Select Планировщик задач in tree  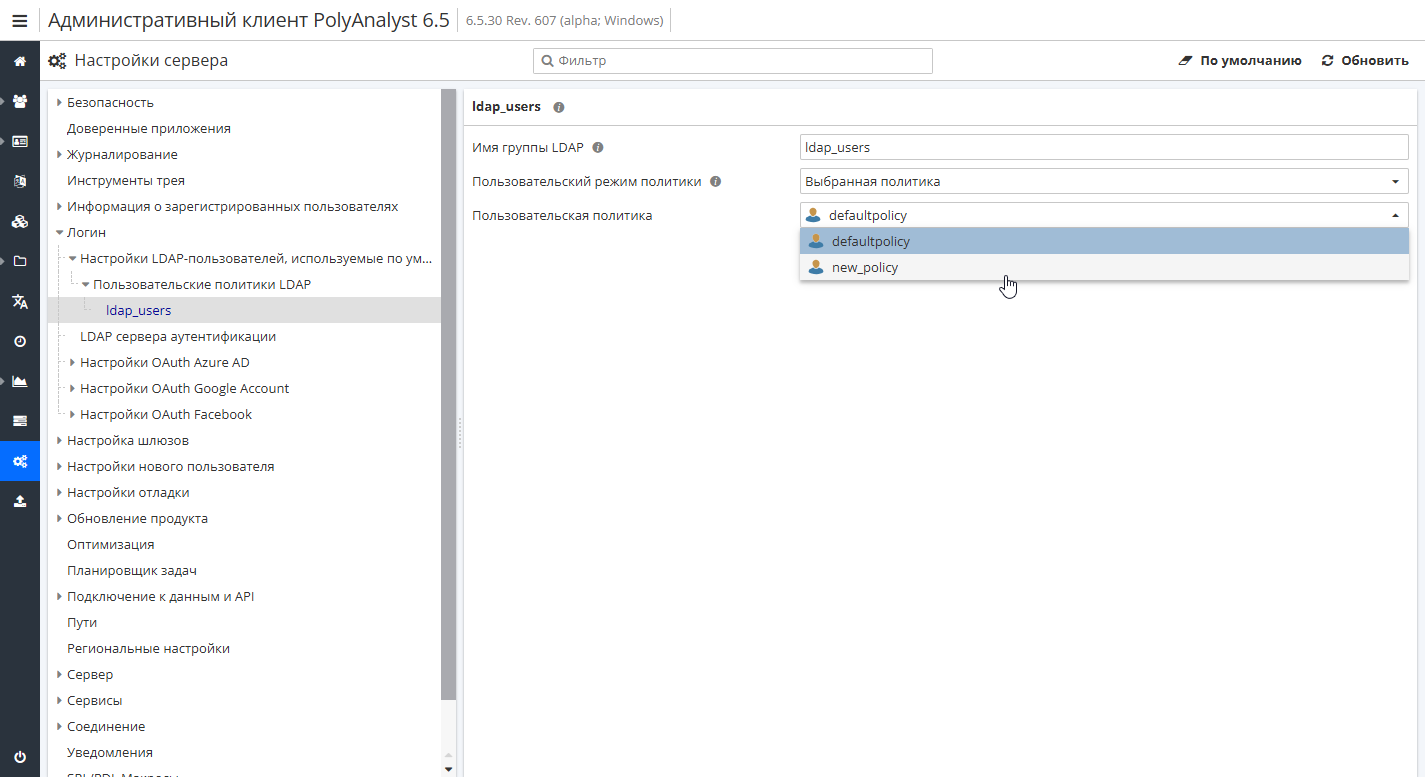pos(132,570)
